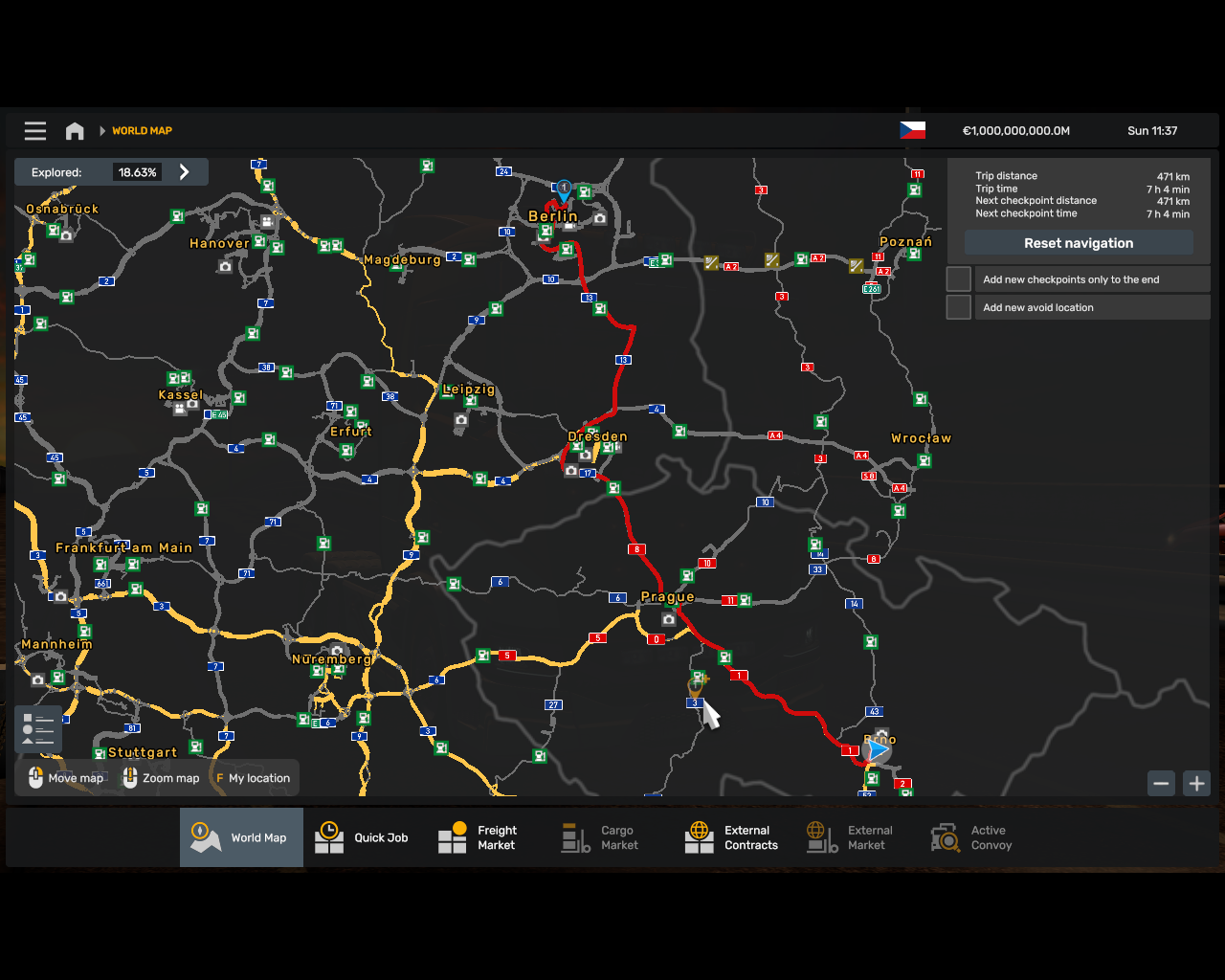Click the player truck arrow near Brno
Screen dimensions: 1225x980
878,751
